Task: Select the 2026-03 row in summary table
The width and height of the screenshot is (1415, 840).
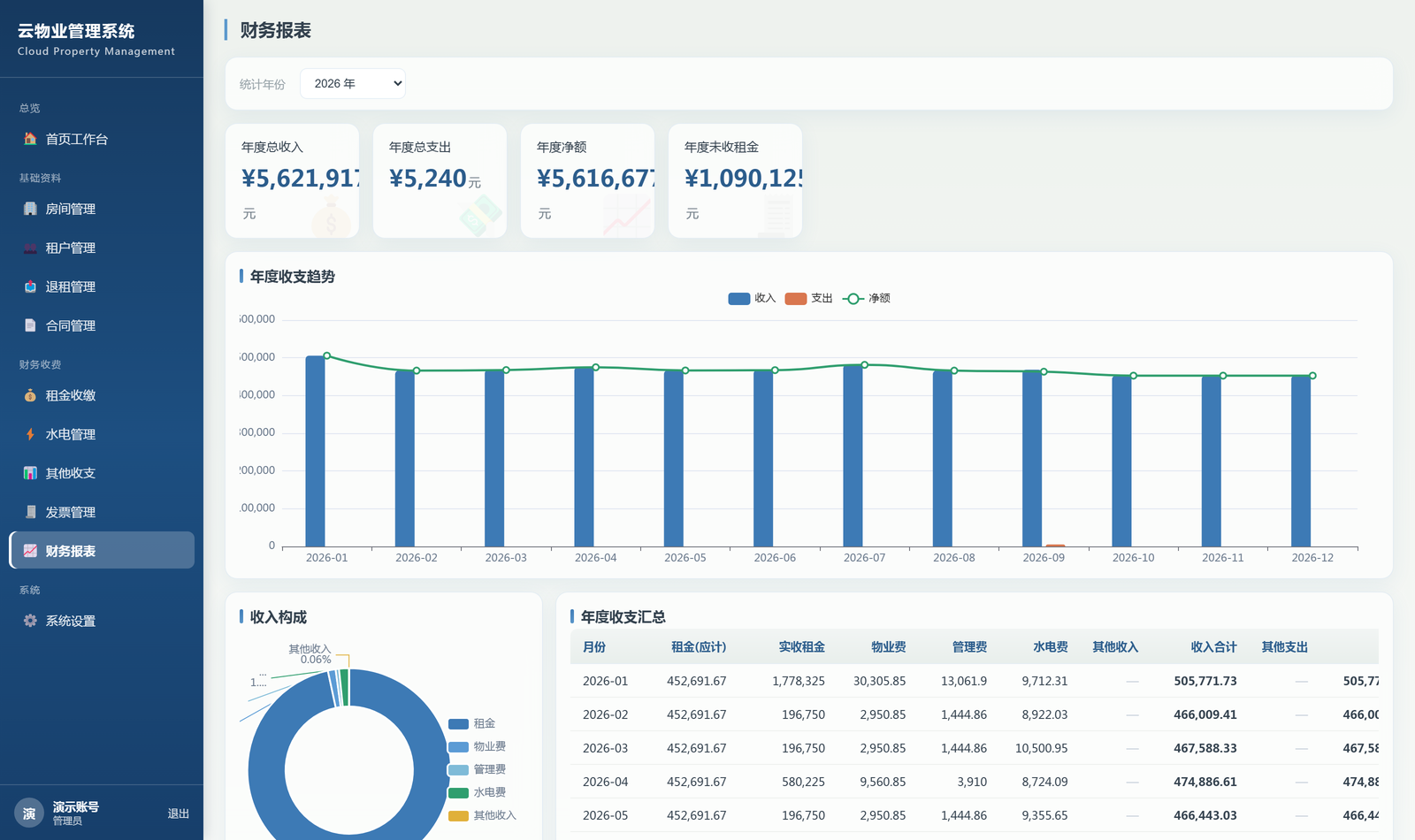Action: point(974,748)
